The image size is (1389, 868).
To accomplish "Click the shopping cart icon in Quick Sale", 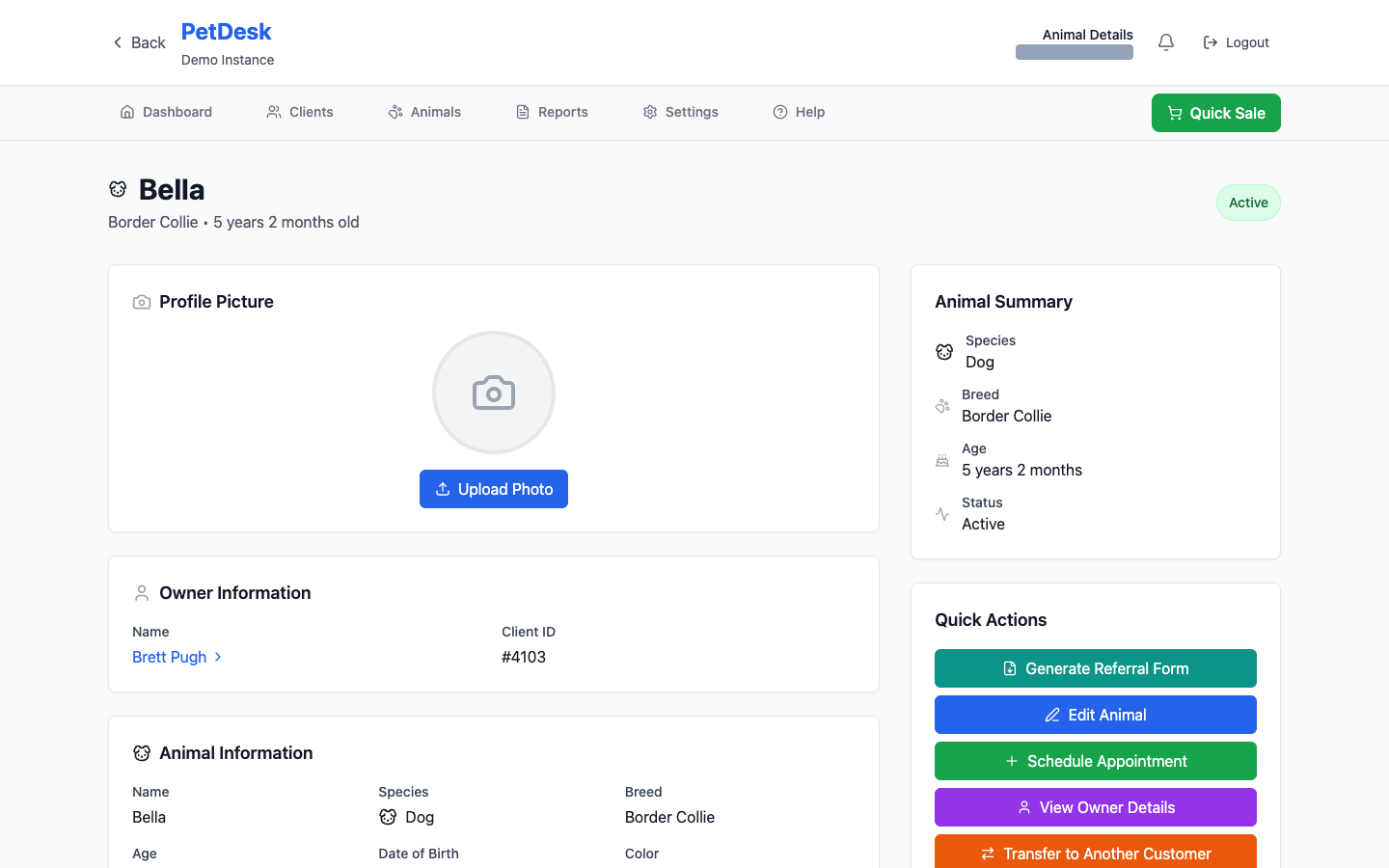I will 1175,113.
